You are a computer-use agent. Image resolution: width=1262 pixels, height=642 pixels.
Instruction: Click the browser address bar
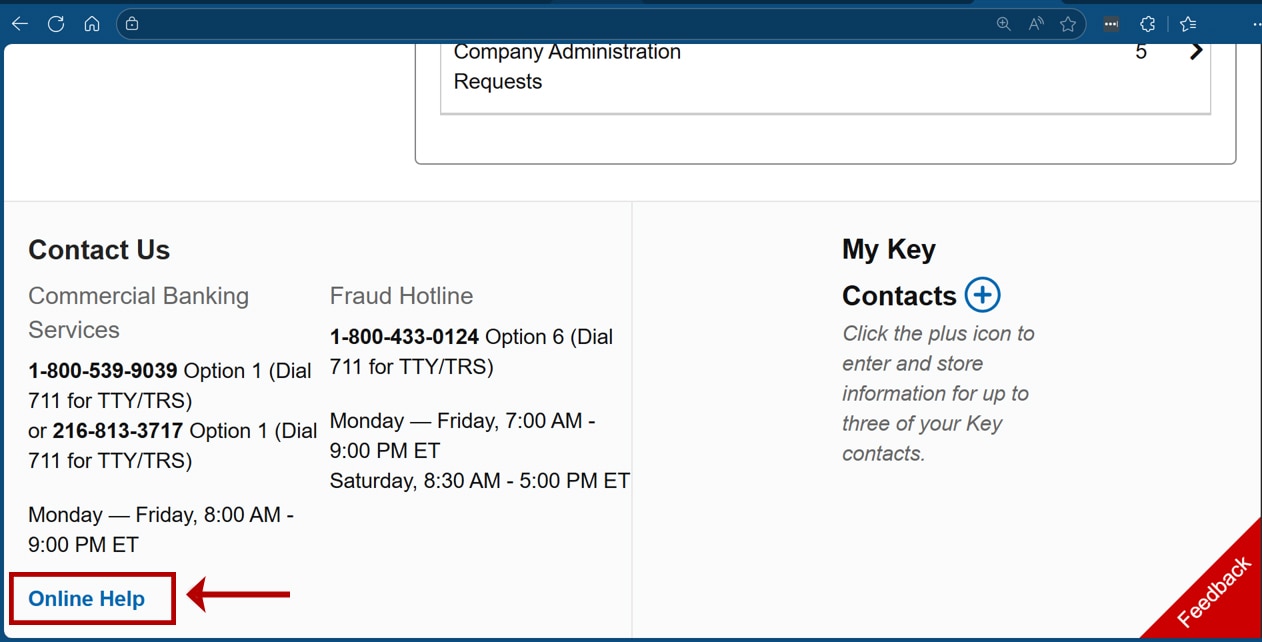pyautogui.click(x=560, y=24)
